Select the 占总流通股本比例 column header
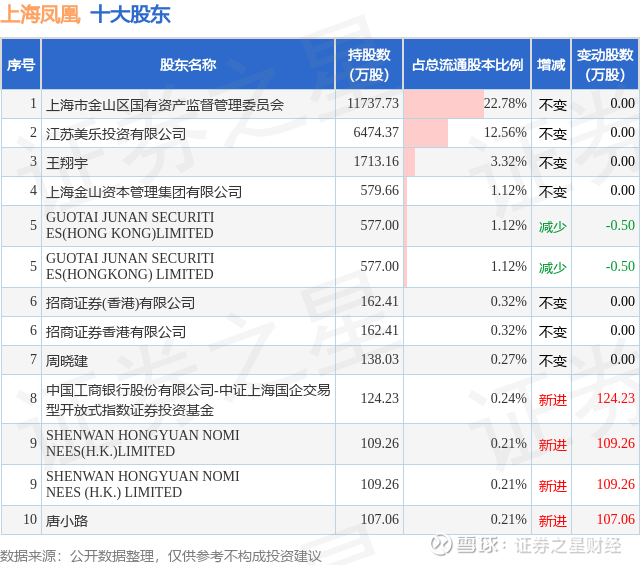Screen dimensions: 640x565 pos(467,65)
